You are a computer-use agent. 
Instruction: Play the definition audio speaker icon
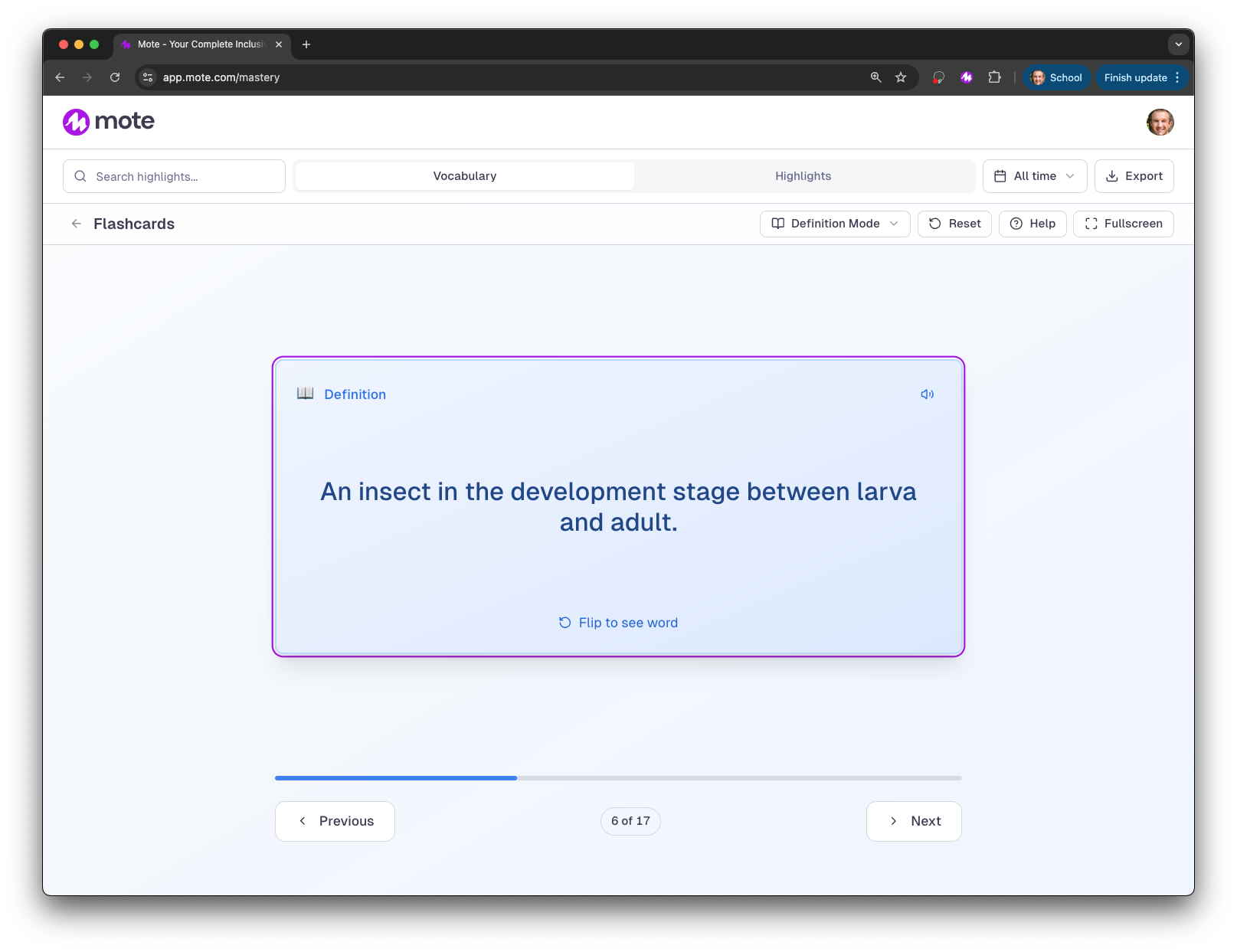point(927,394)
